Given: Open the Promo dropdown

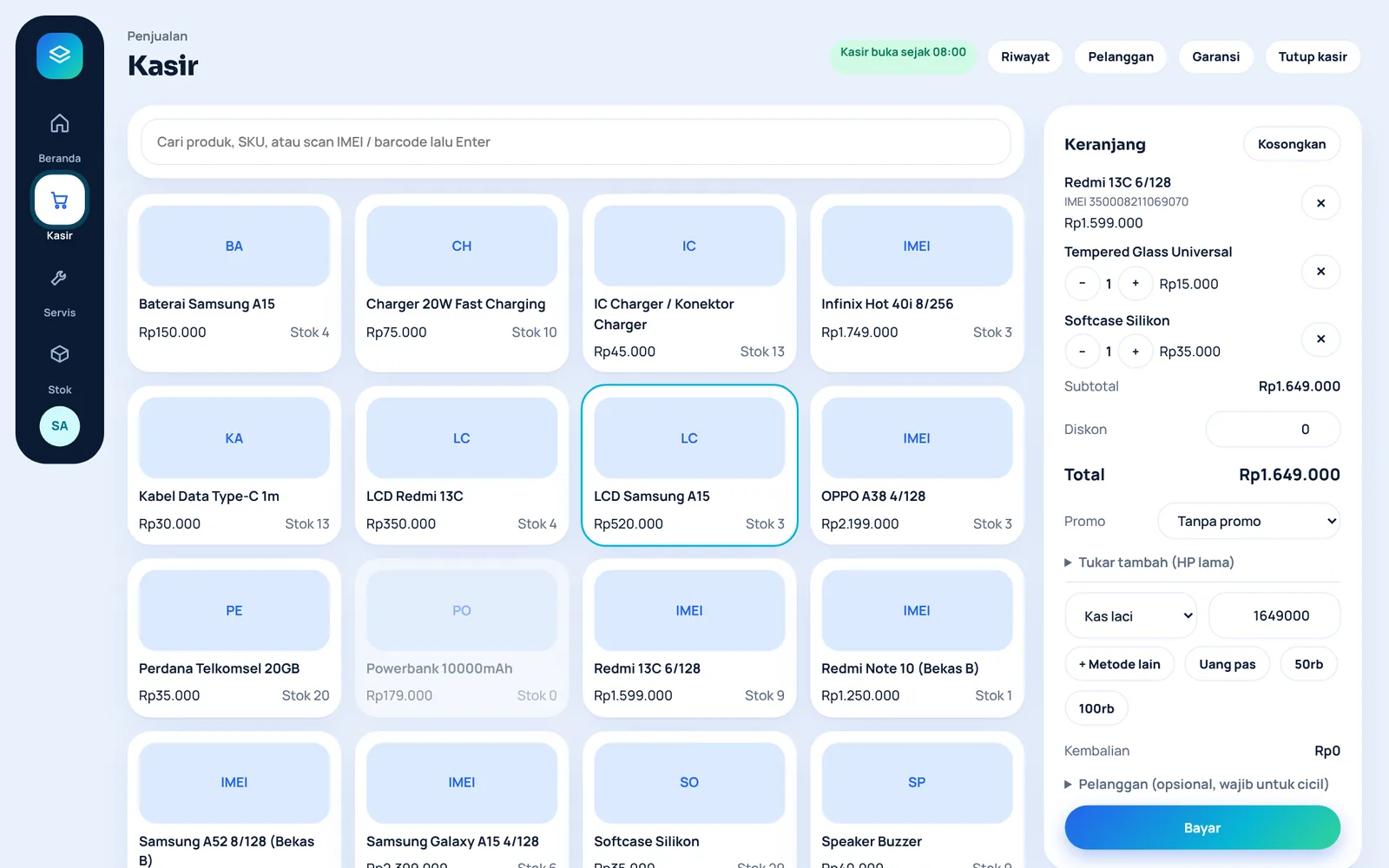Looking at the screenshot, I should tap(1249, 522).
